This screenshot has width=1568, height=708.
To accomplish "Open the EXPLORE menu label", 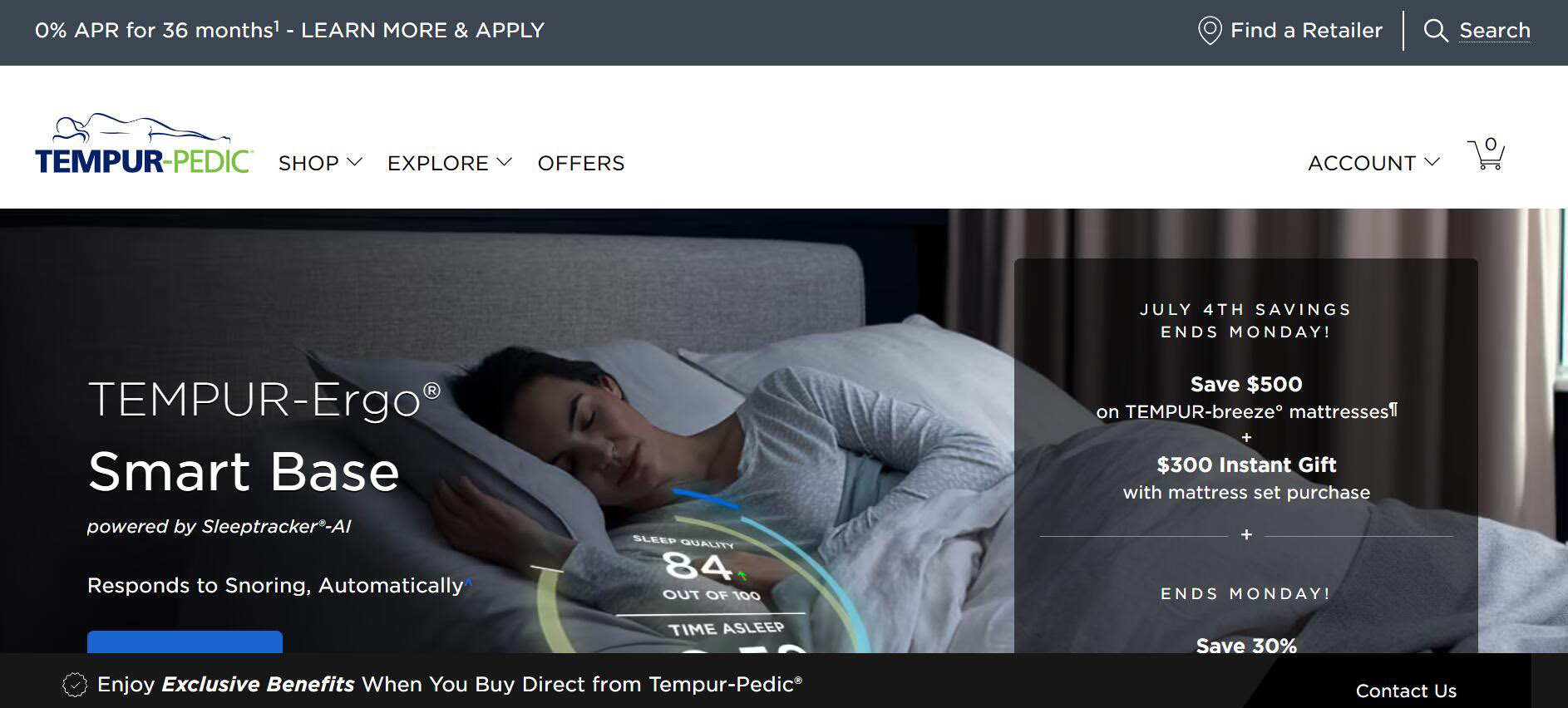I will click(x=438, y=163).
